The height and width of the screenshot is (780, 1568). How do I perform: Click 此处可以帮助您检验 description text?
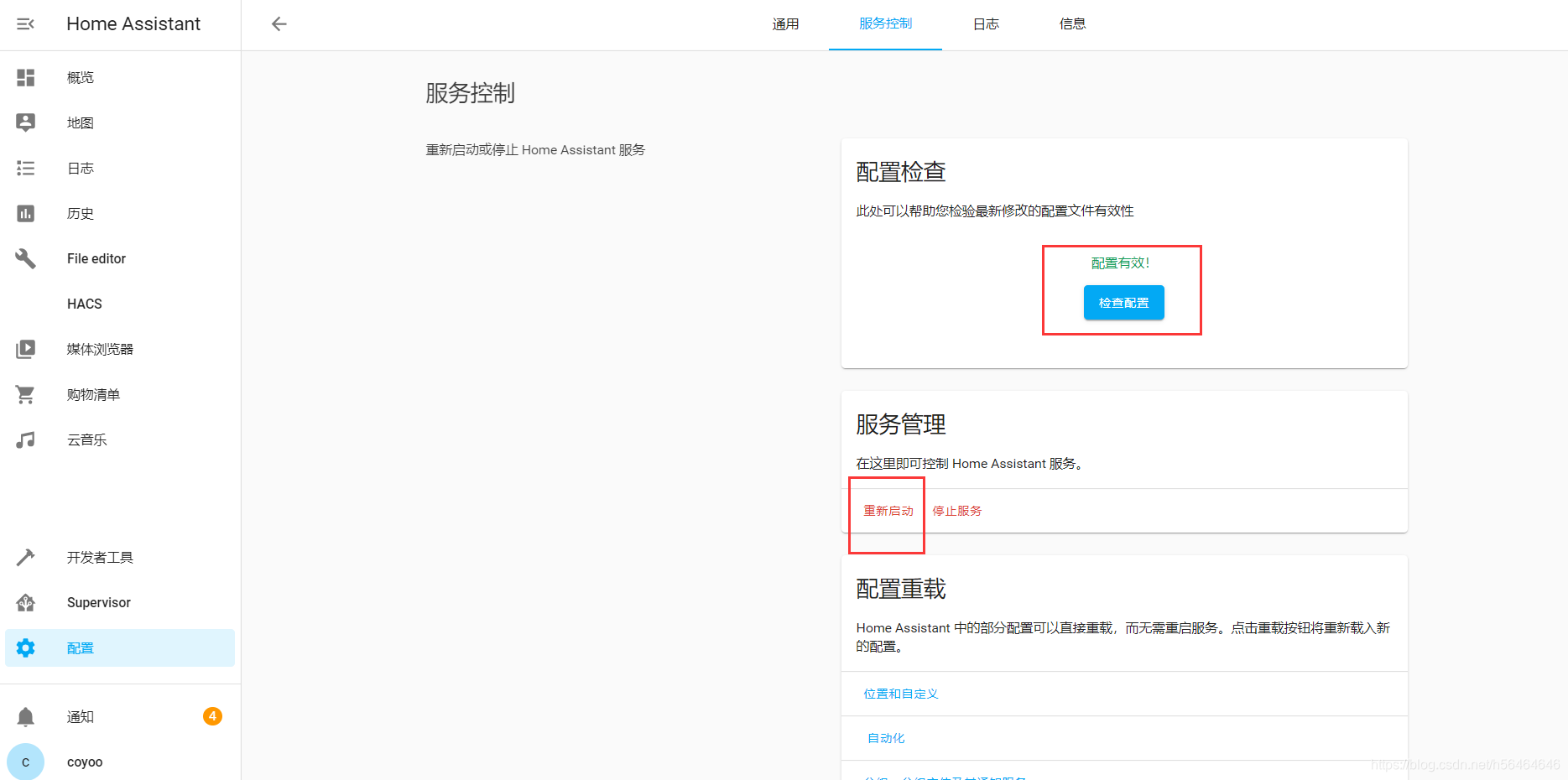[x=995, y=211]
